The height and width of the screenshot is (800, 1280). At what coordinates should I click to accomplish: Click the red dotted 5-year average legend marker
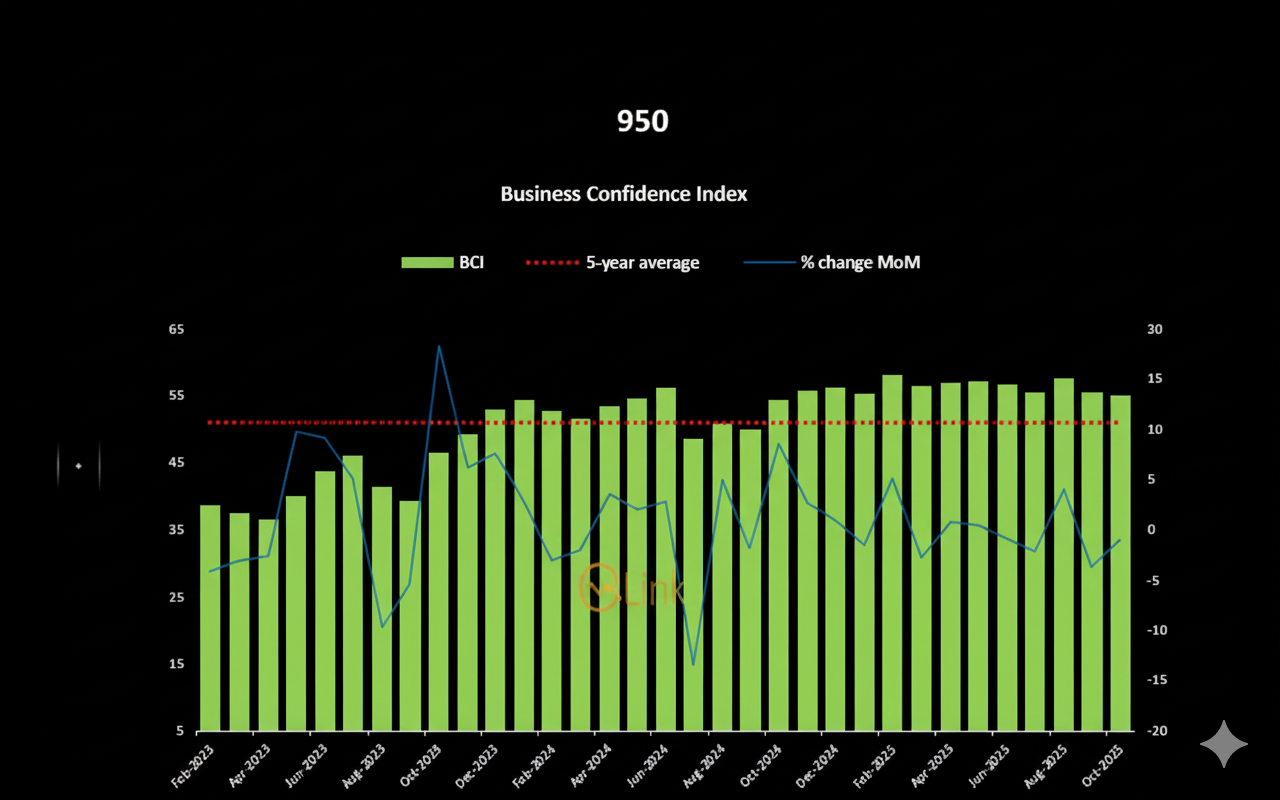[552, 263]
